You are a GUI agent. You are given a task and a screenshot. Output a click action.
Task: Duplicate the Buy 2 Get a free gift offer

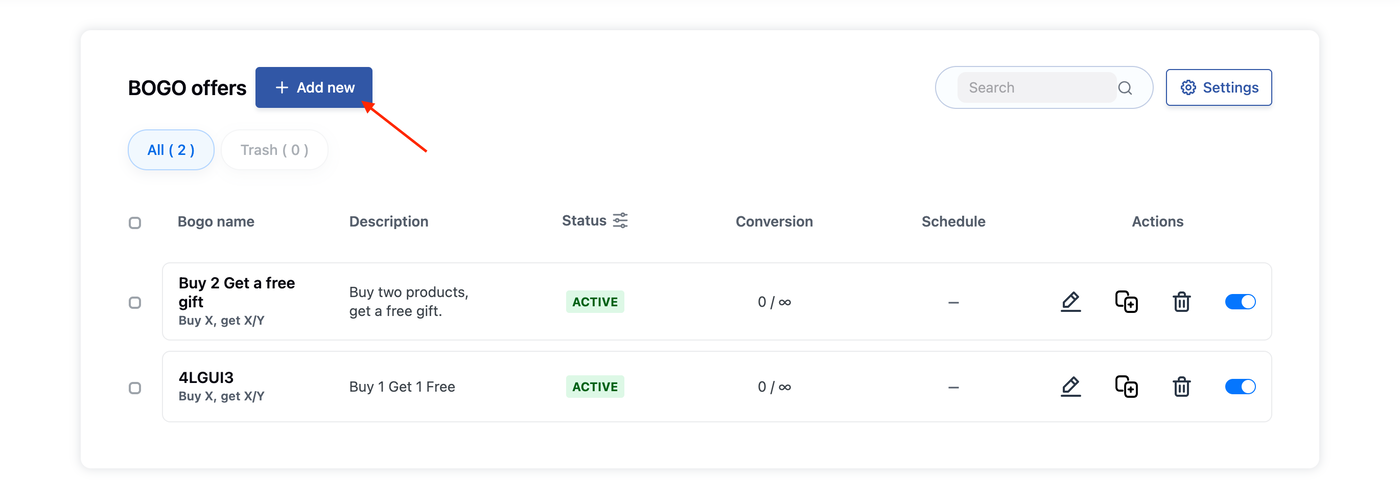click(x=1126, y=301)
